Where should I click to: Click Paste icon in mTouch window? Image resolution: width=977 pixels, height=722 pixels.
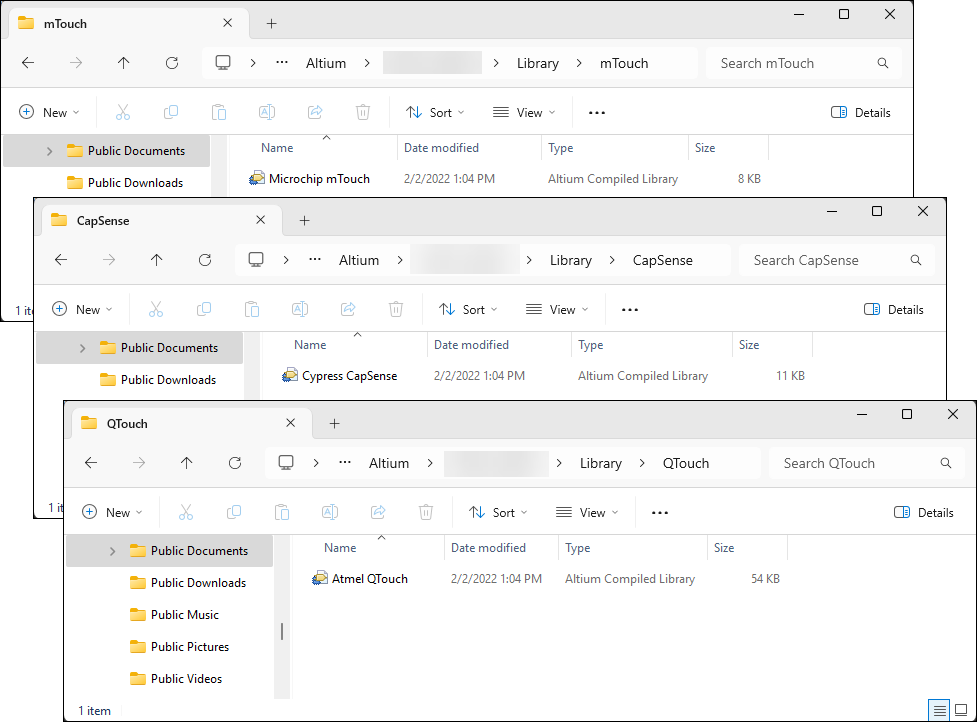(219, 113)
